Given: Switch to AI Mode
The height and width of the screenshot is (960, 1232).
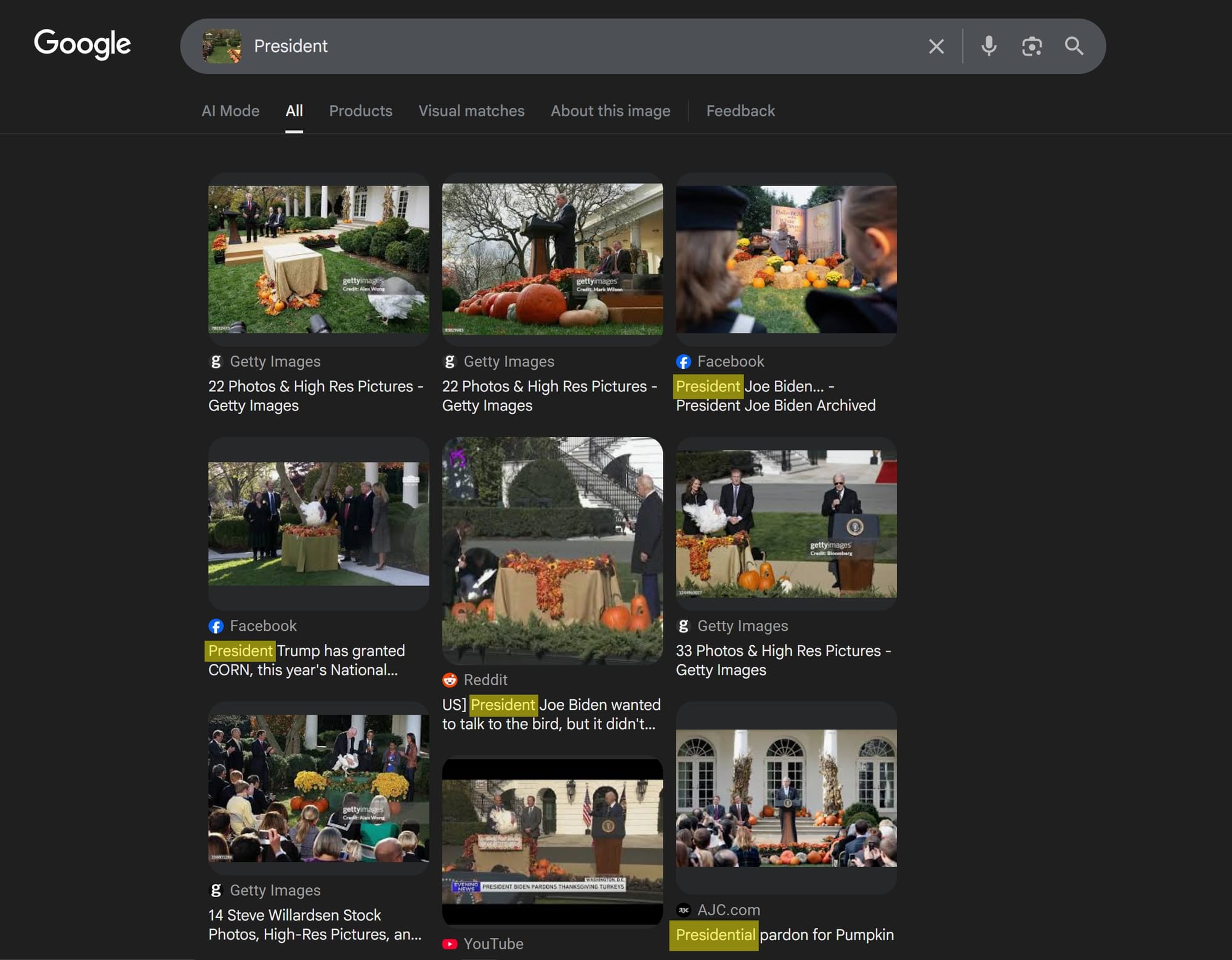Looking at the screenshot, I should (230, 111).
